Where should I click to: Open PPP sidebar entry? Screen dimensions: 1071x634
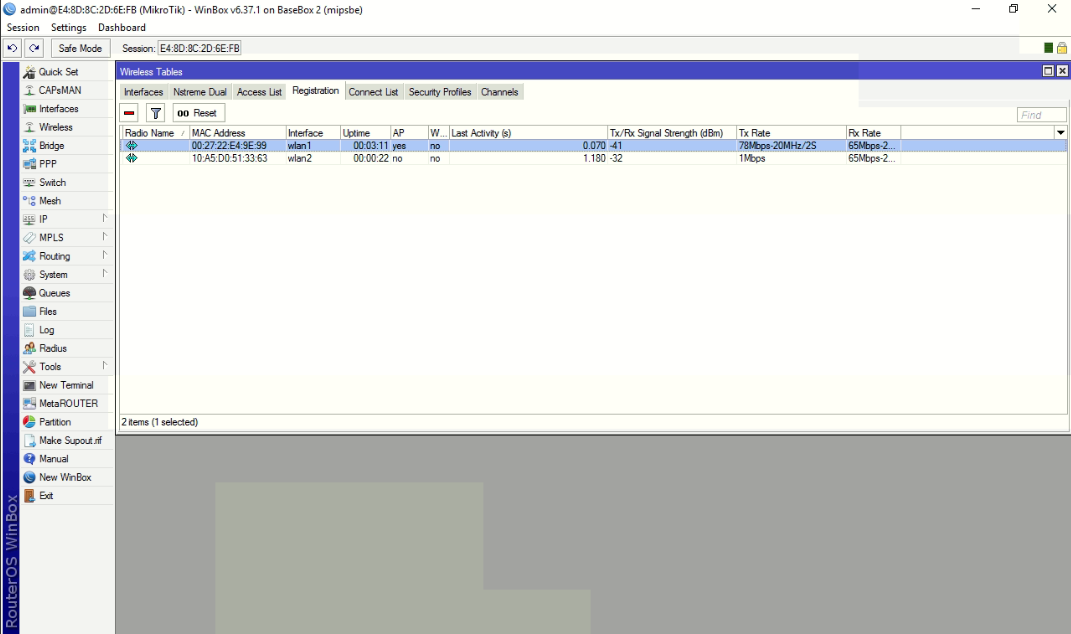point(67,164)
